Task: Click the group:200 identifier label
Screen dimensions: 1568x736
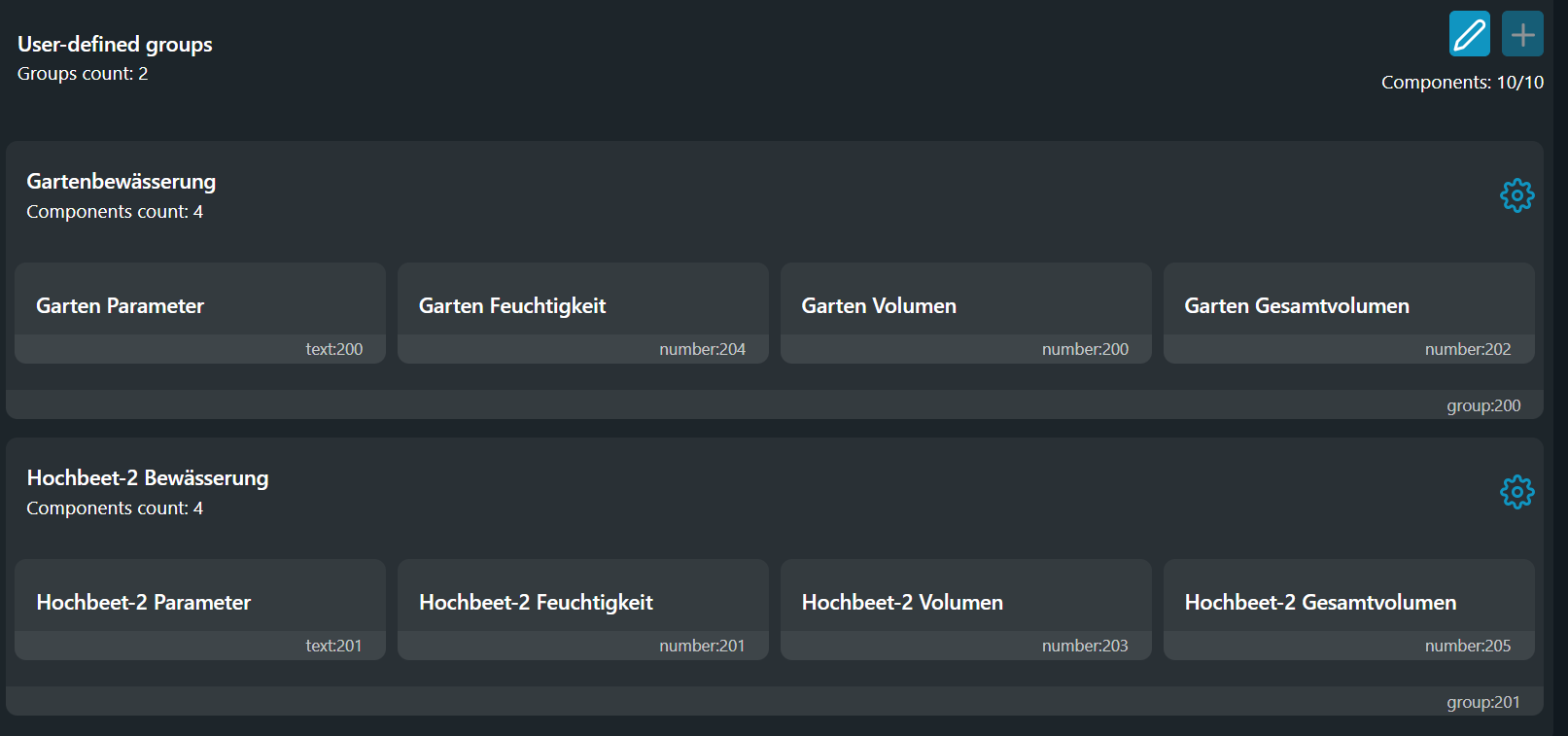Action: pyautogui.click(x=1483, y=405)
